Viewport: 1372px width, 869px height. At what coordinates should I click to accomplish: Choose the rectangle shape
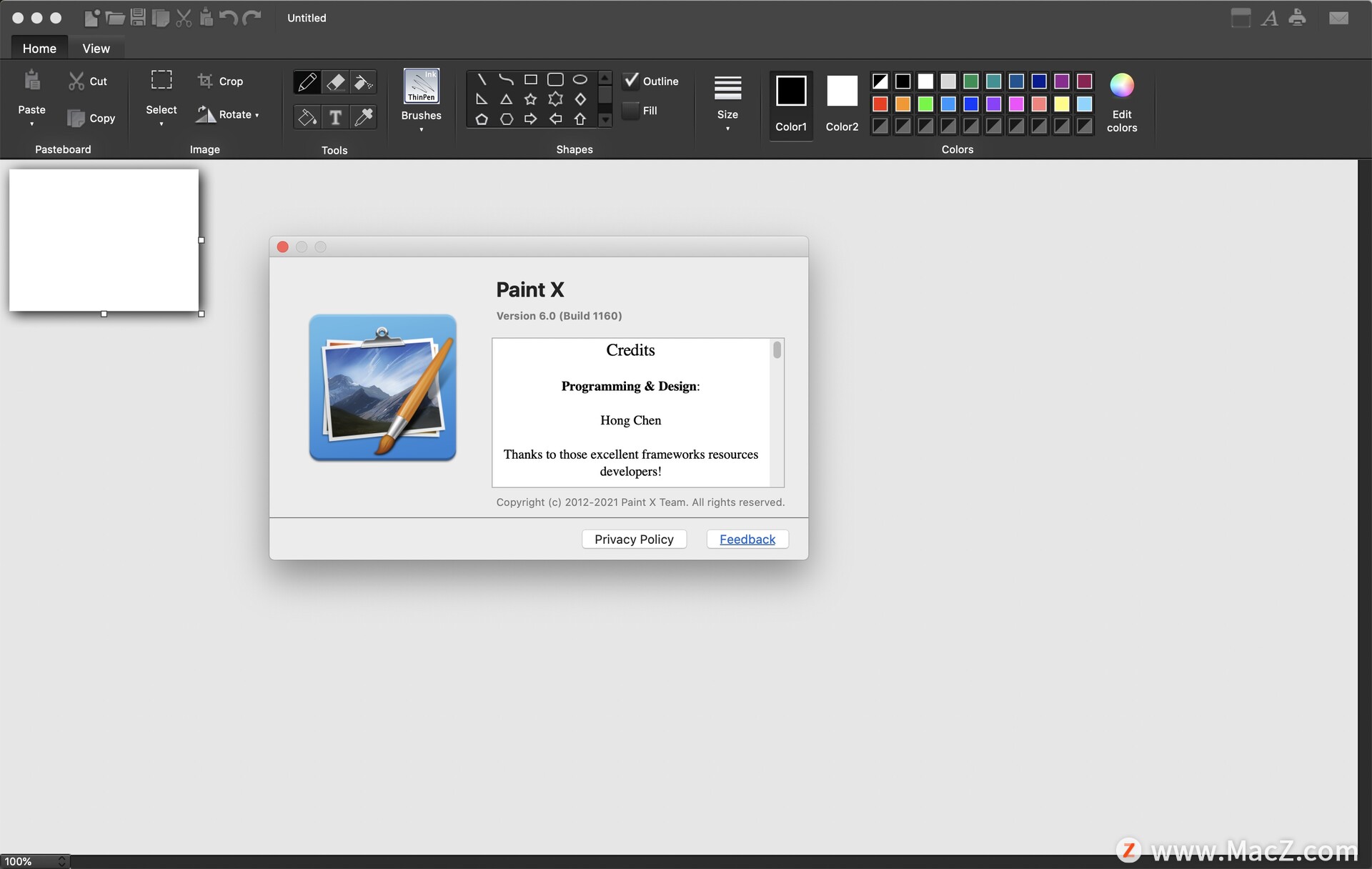point(530,79)
